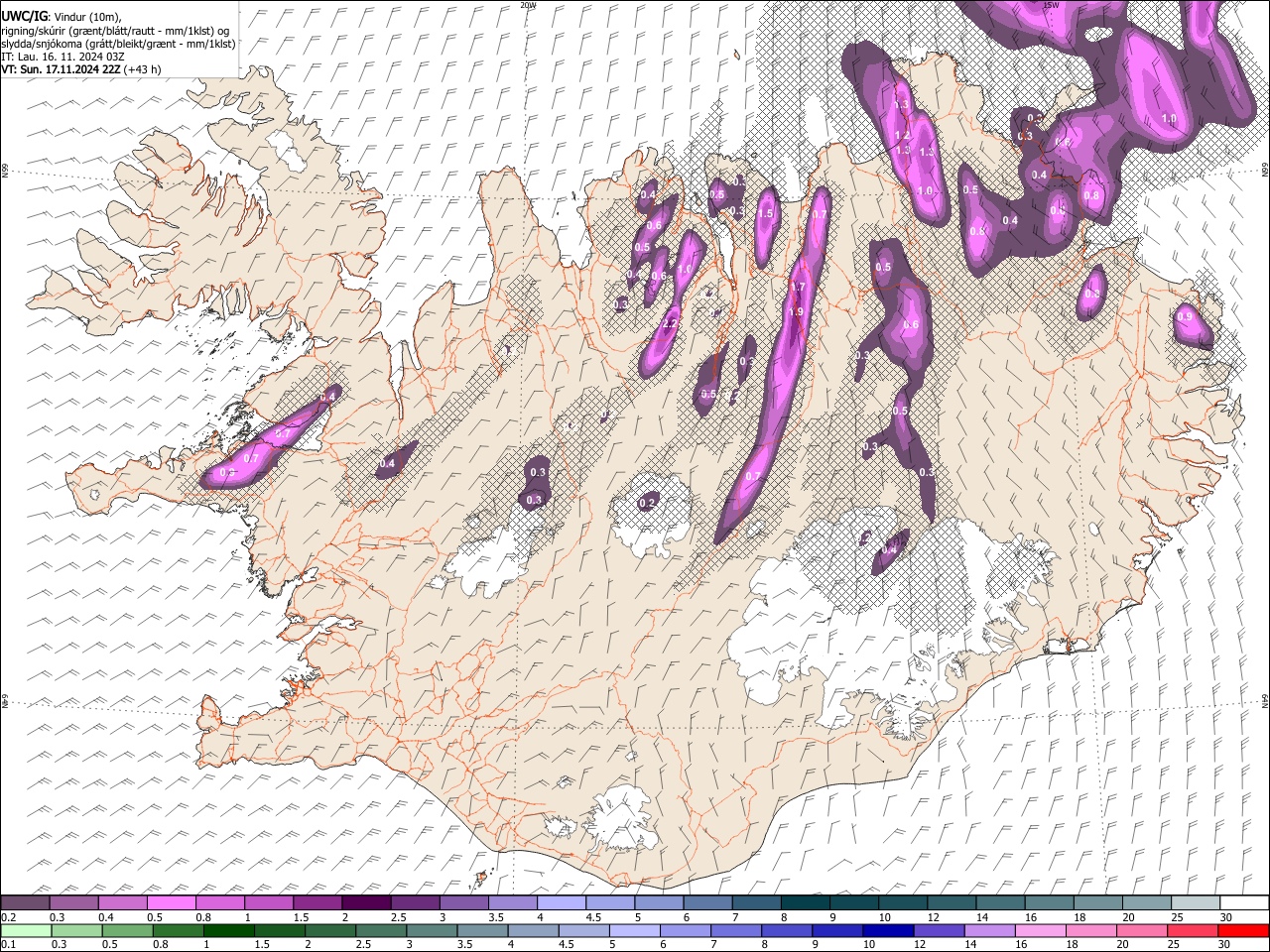Select the lower legend swatch starting at 4
1270x952 pixels.
point(532,930)
